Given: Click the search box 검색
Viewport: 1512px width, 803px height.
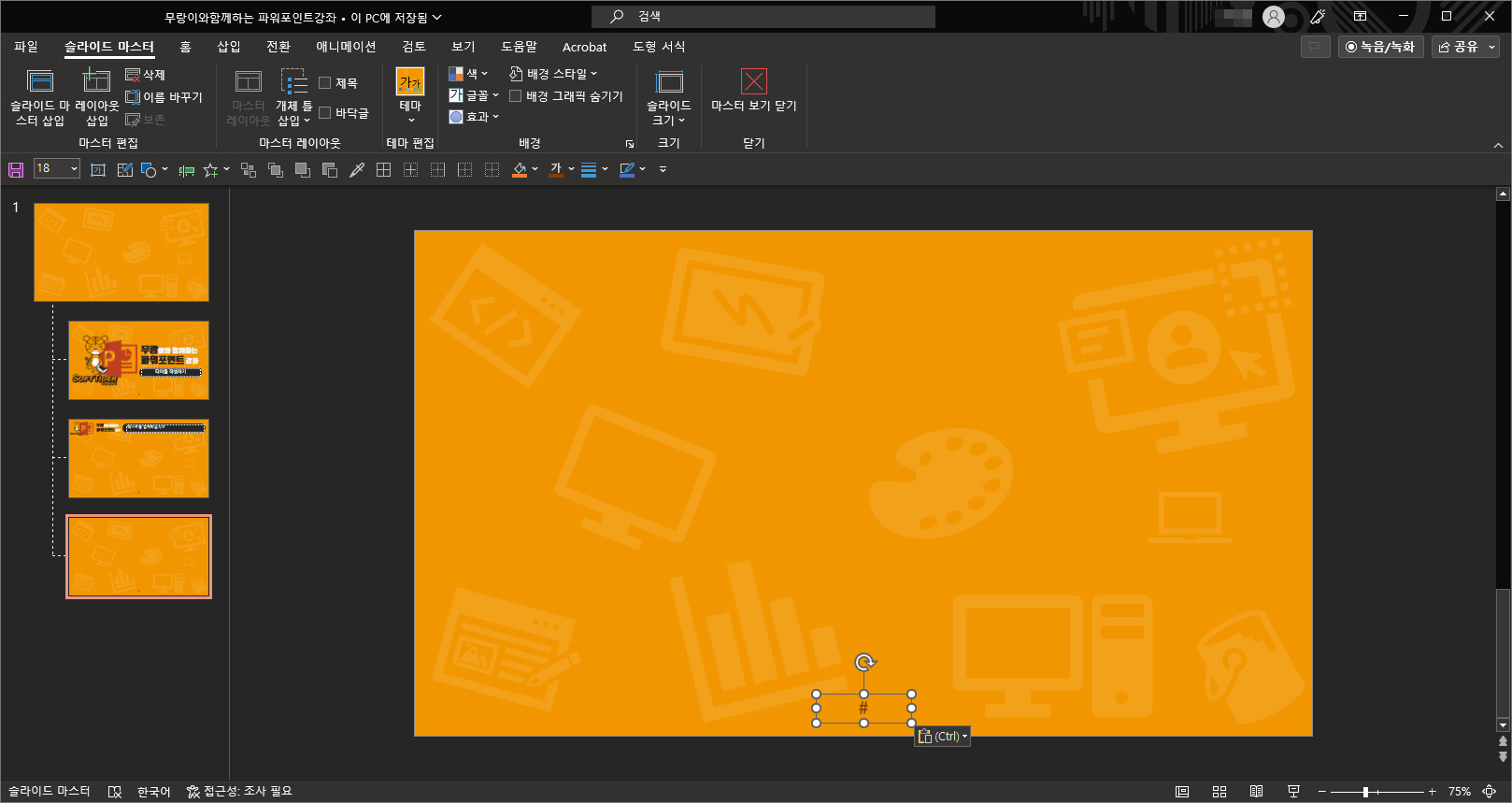Looking at the screenshot, I should [x=763, y=17].
